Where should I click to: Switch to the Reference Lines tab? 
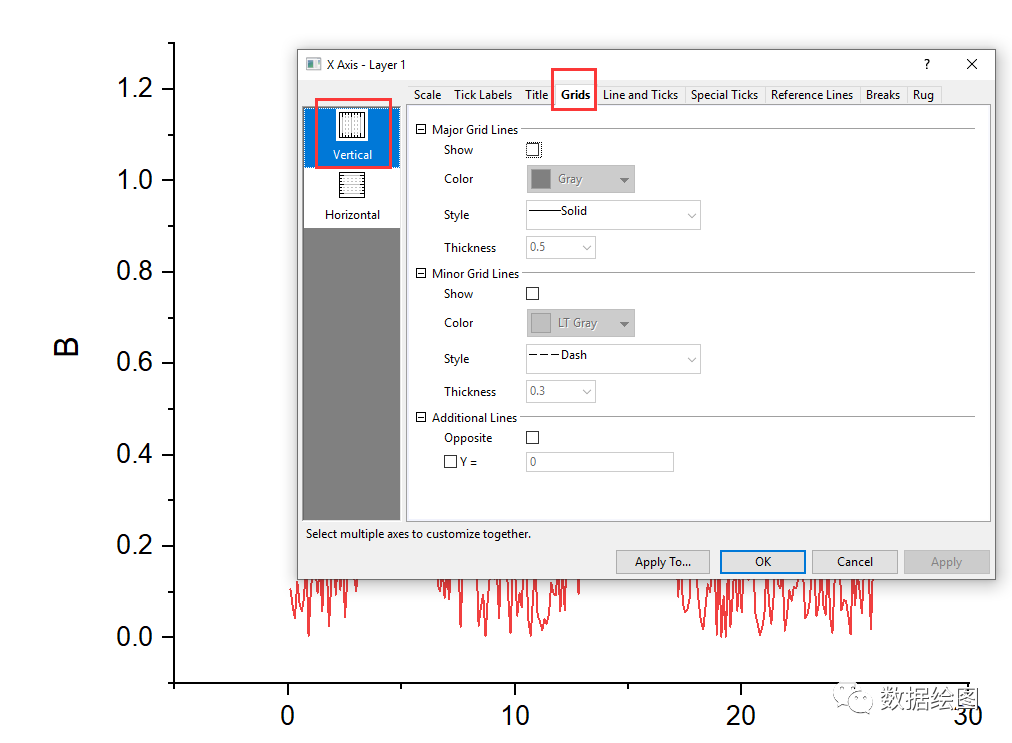(812, 95)
